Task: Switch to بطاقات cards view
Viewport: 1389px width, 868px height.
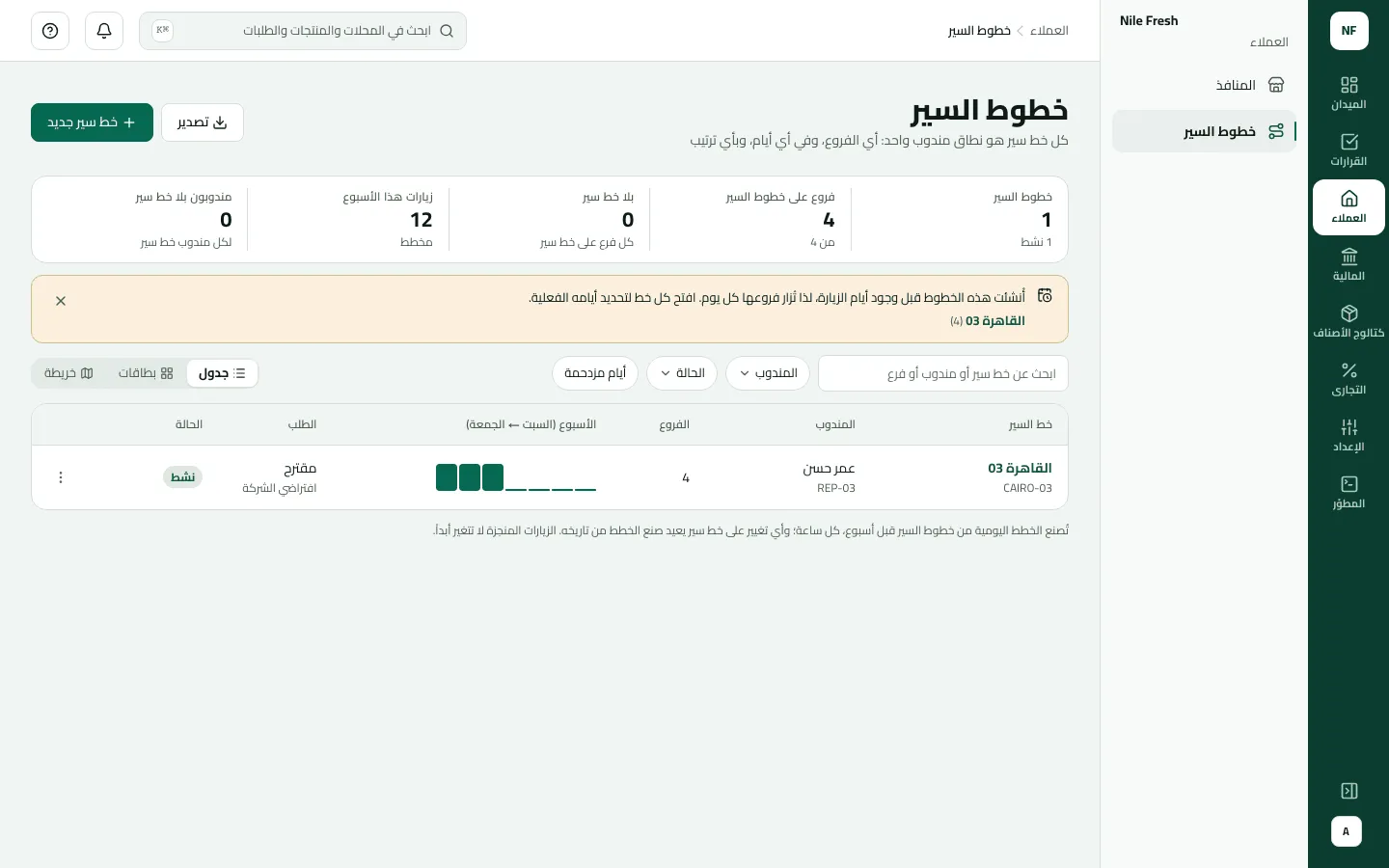Action: click(146, 373)
